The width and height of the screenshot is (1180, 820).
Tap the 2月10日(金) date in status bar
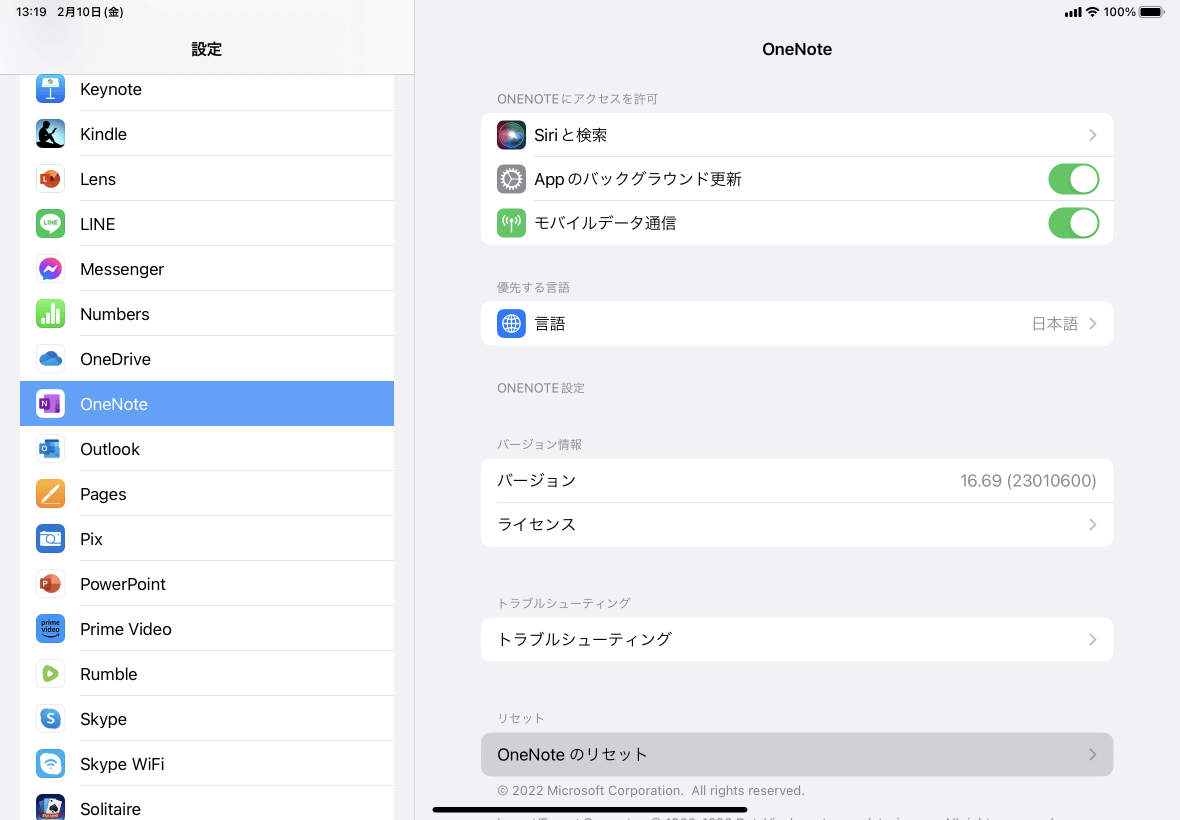tap(90, 12)
